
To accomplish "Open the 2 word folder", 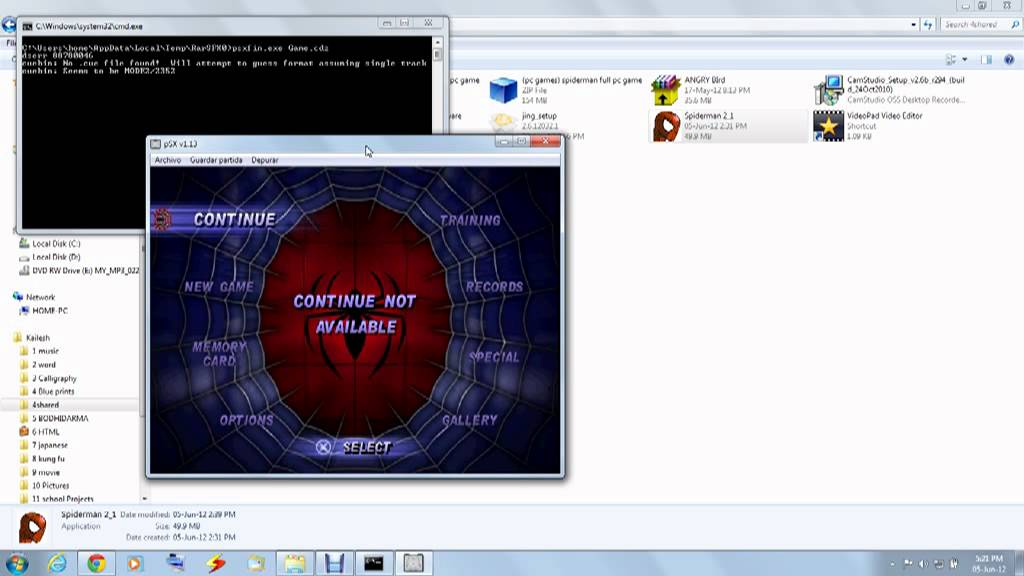I will point(44,365).
